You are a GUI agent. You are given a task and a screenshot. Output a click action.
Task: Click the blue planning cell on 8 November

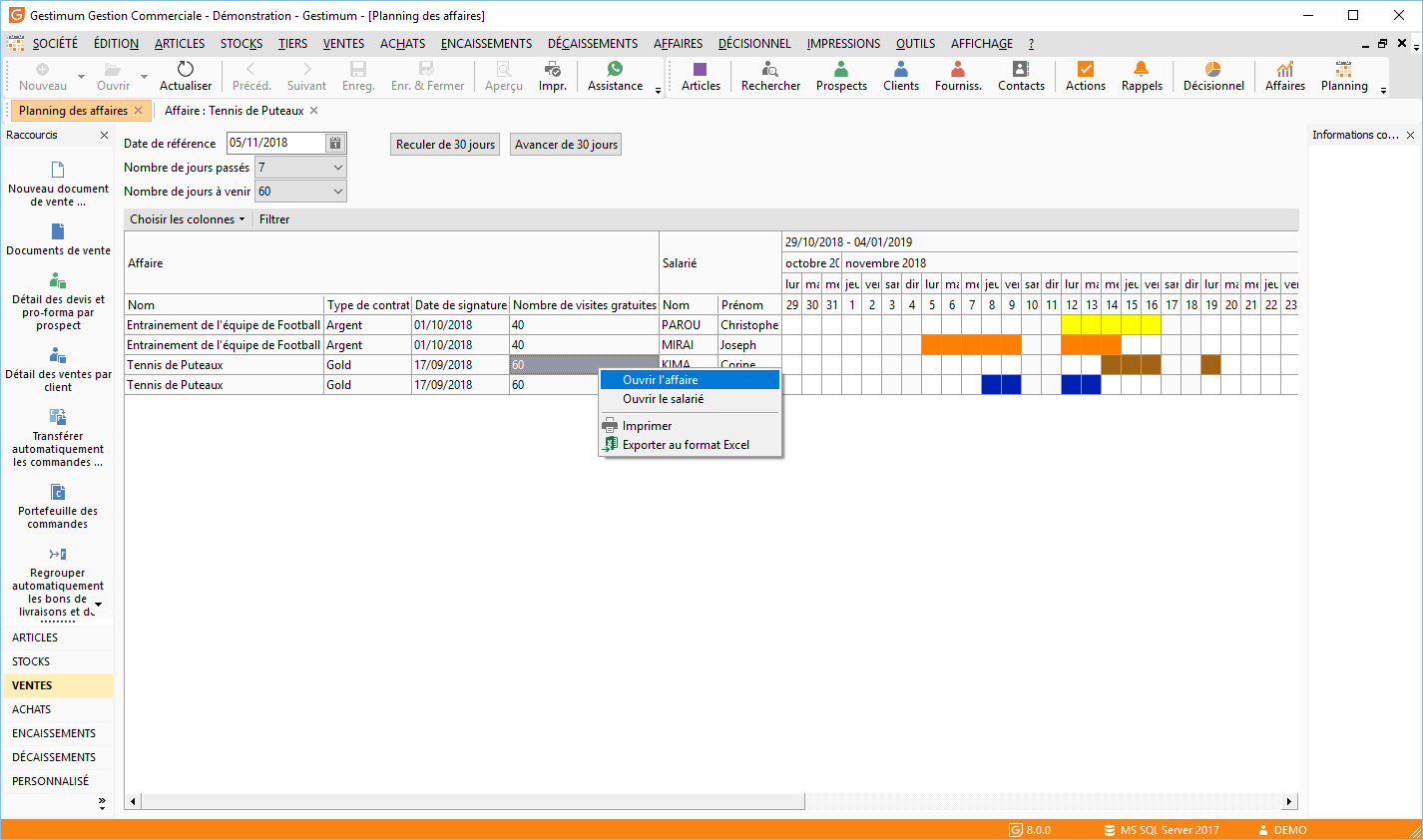coord(992,385)
